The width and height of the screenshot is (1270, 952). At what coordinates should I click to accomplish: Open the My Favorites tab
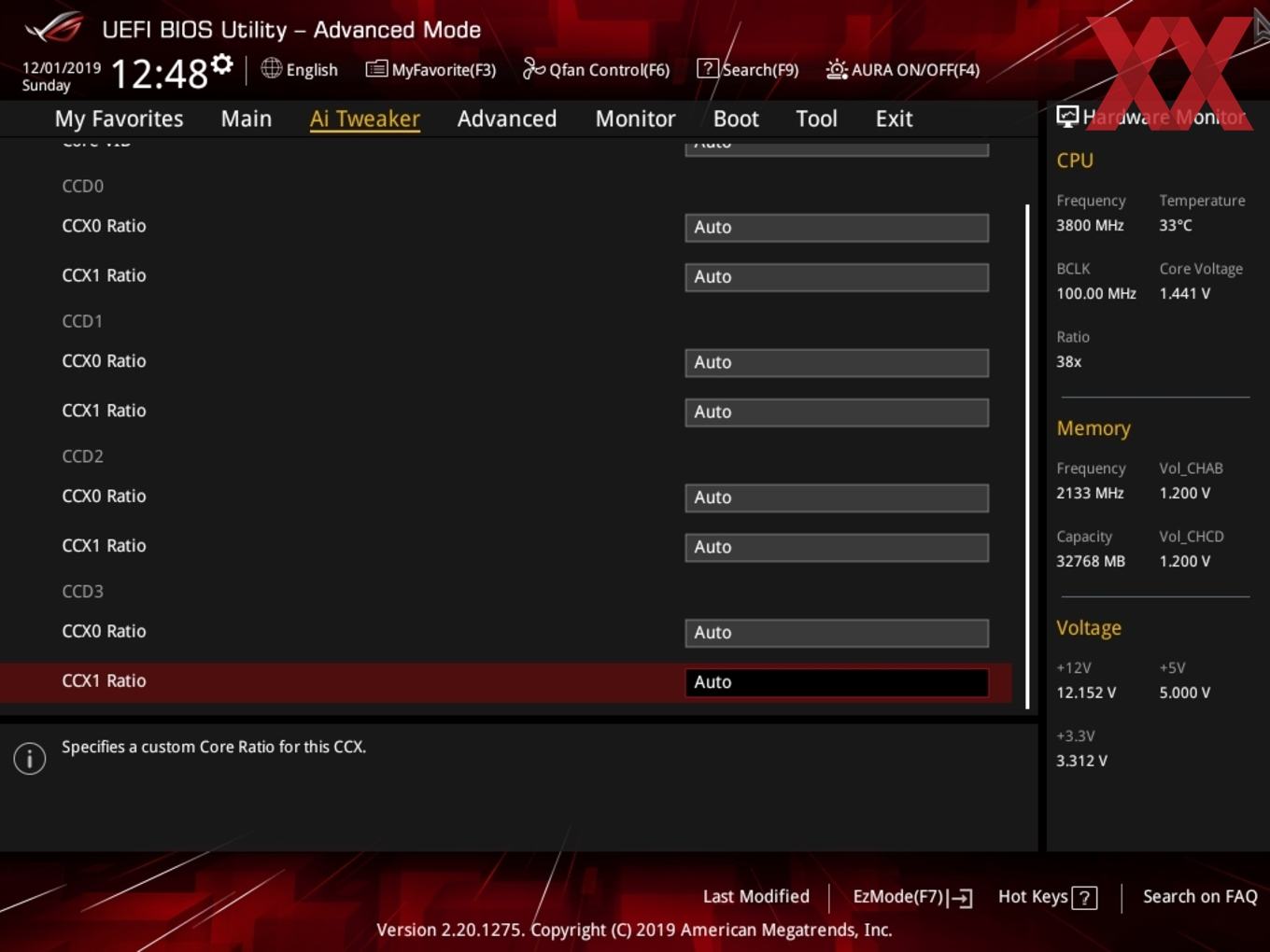pyautogui.click(x=119, y=119)
